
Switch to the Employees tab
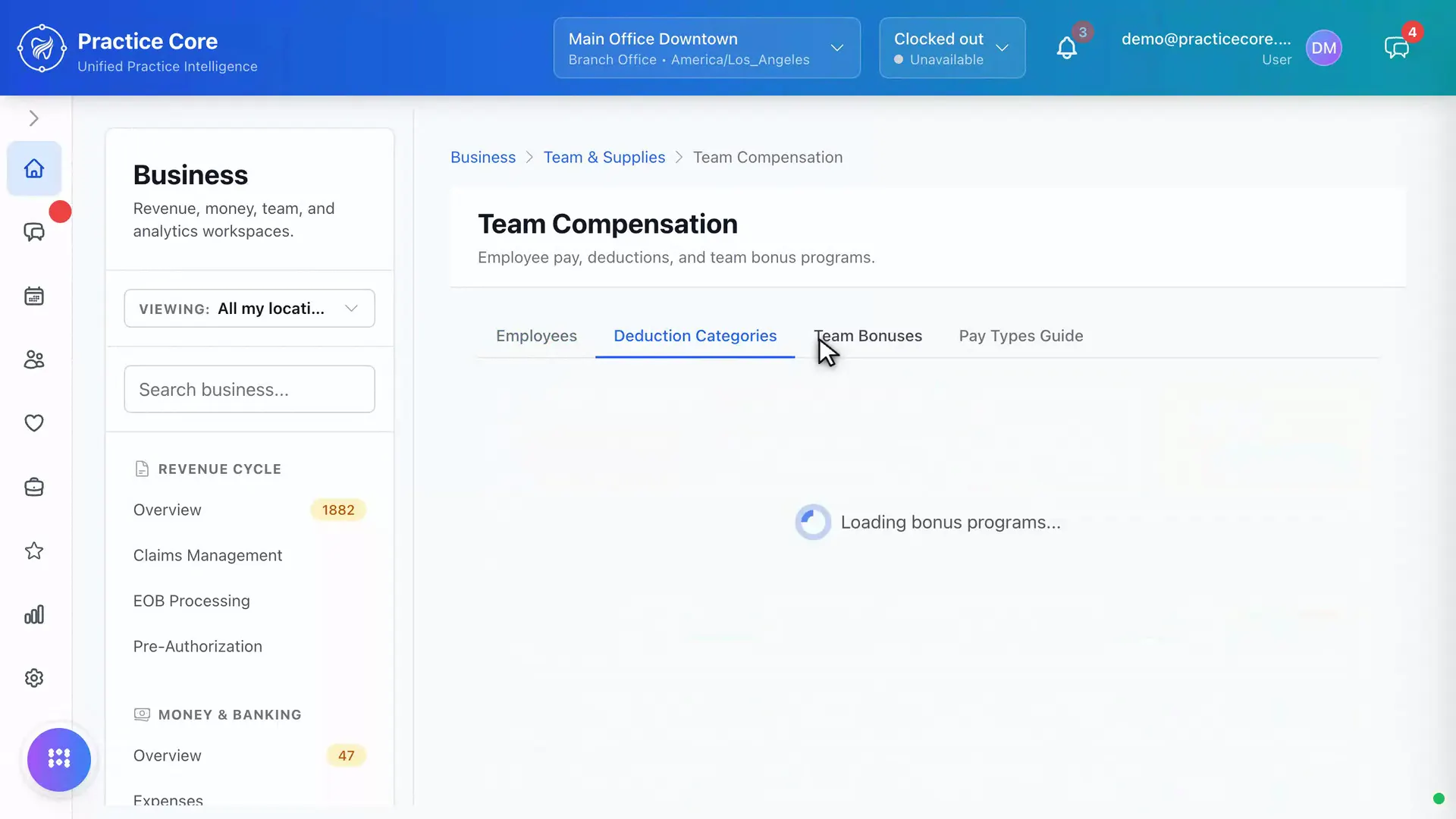536,336
